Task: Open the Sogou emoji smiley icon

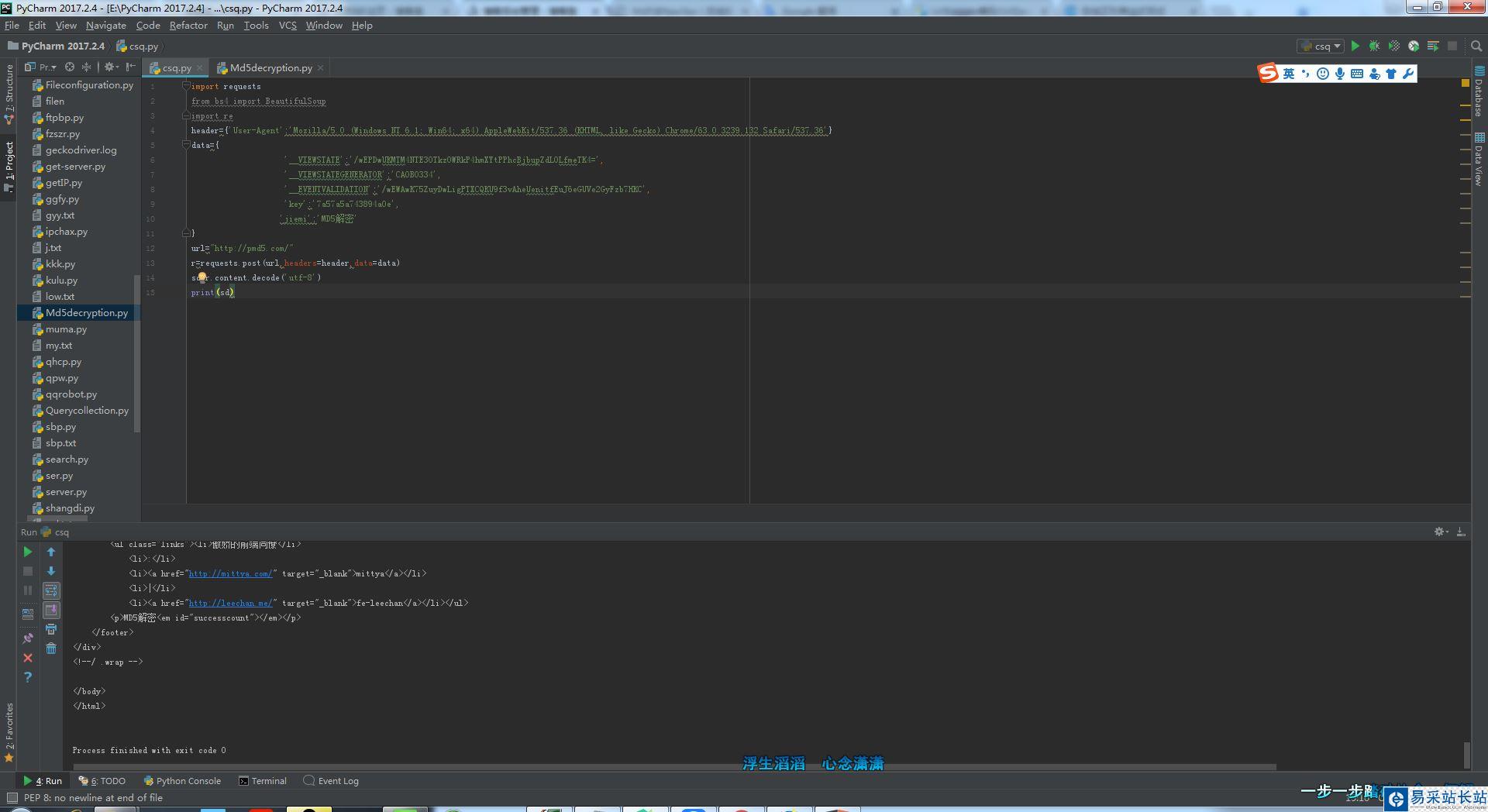Action: [x=1323, y=74]
